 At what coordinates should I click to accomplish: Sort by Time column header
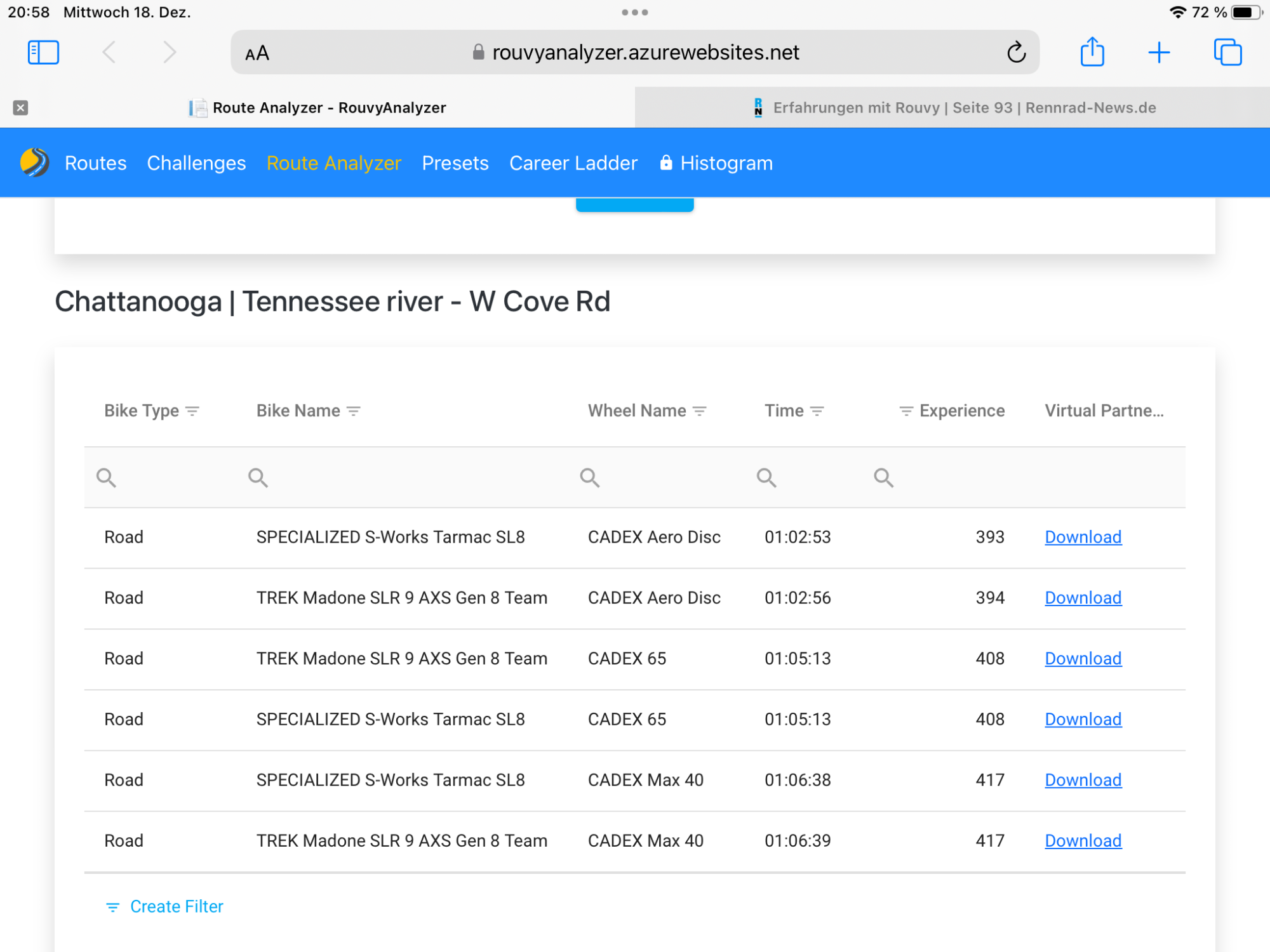[784, 411]
